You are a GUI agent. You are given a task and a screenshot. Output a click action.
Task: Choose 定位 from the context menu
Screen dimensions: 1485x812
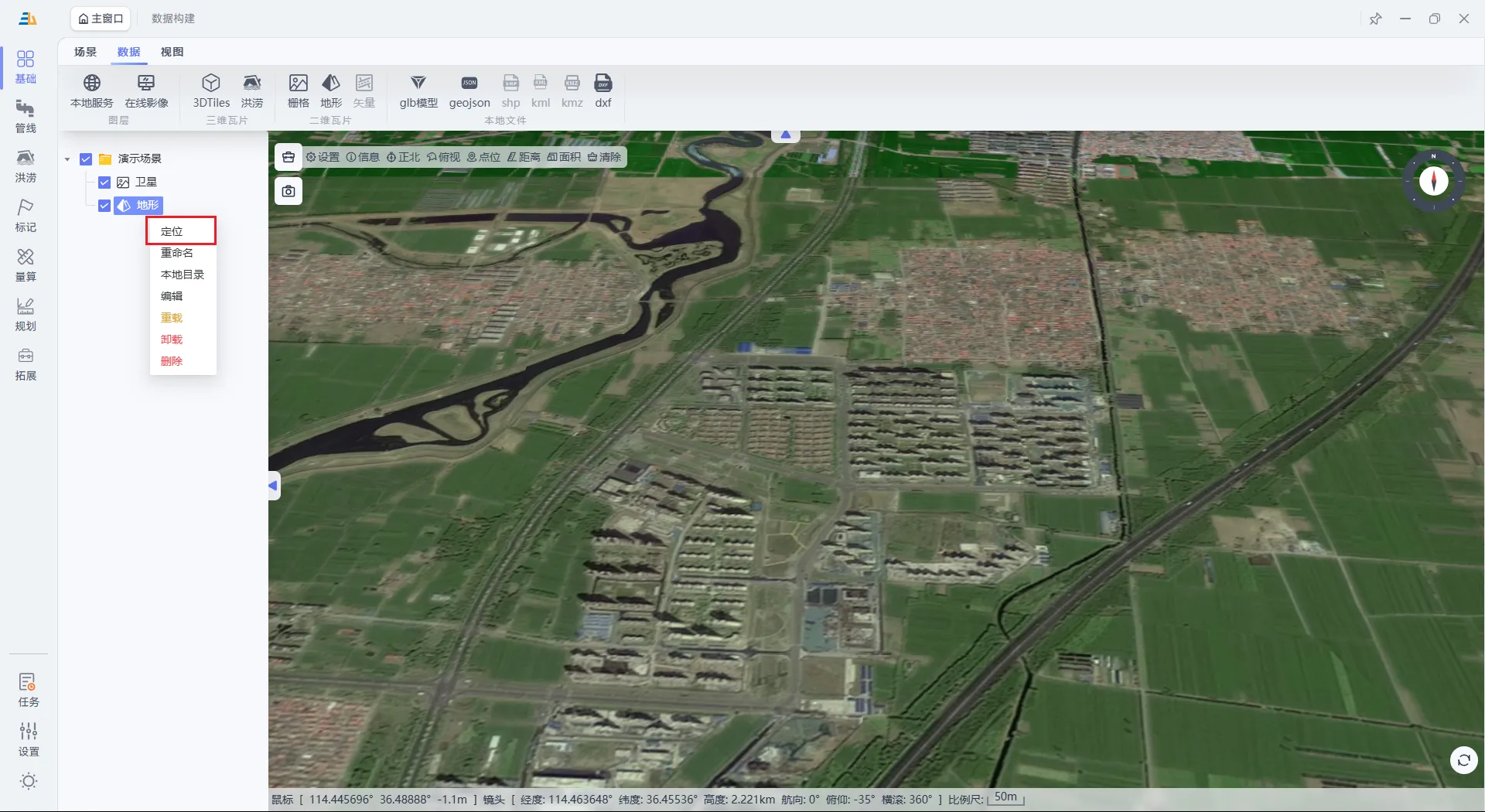pyautogui.click(x=181, y=231)
